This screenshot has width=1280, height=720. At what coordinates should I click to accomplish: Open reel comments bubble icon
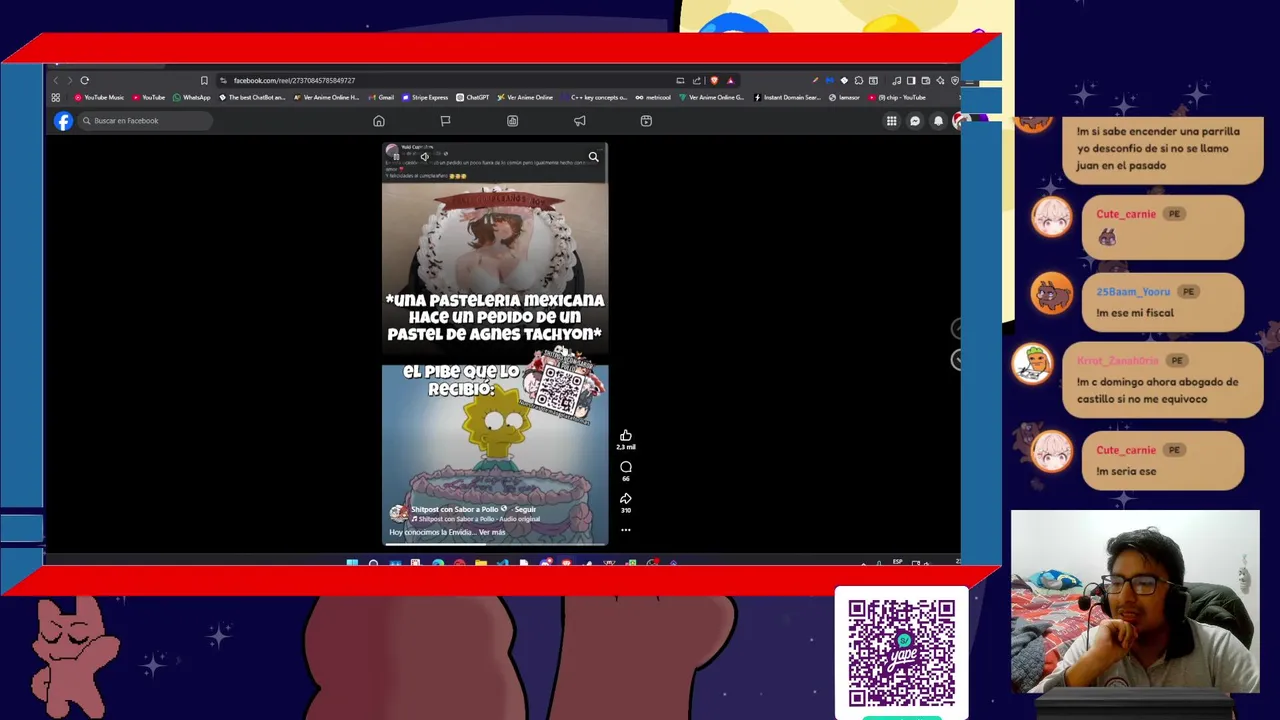pyautogui.click(x=626, y=467)
